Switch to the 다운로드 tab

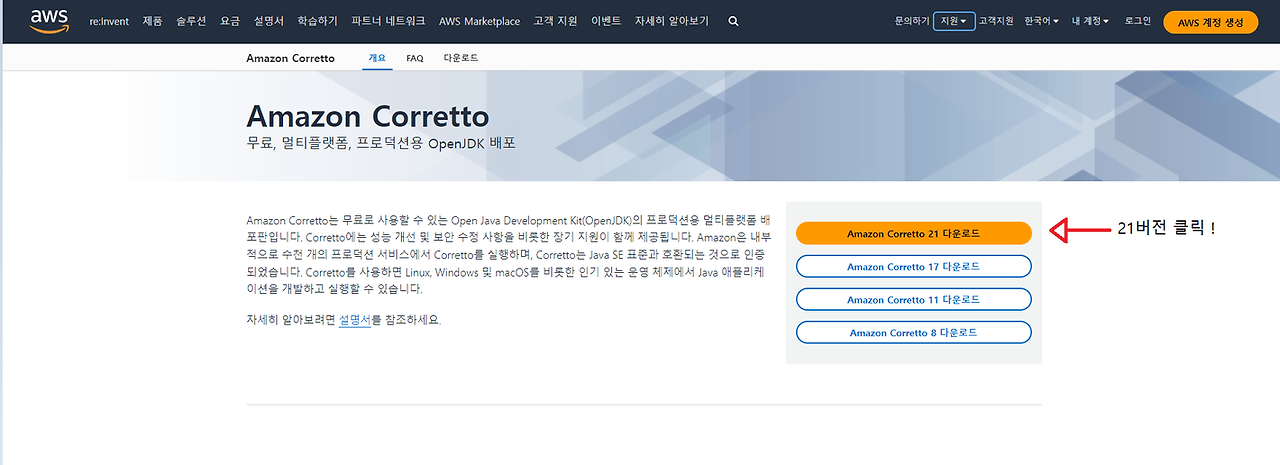461,58
